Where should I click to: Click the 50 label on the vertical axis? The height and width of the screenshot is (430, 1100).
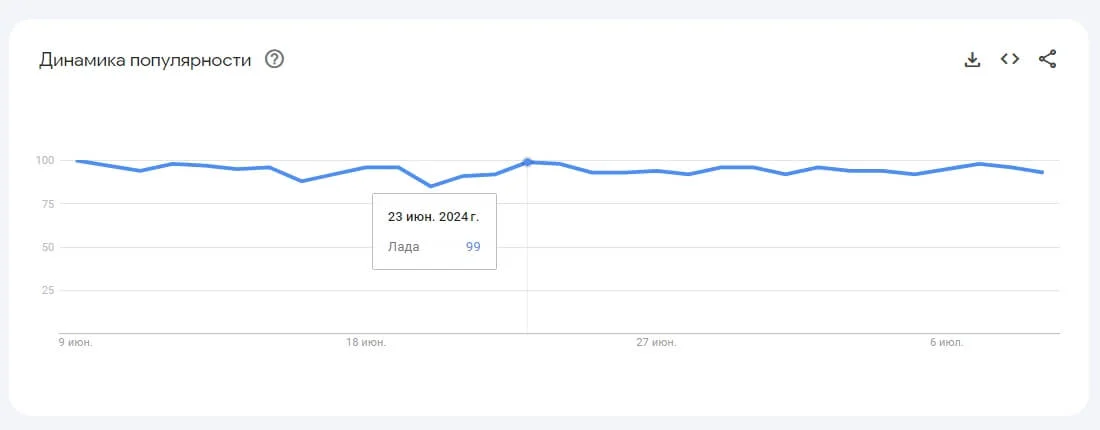pyautogui.click(x=46, y=247)
